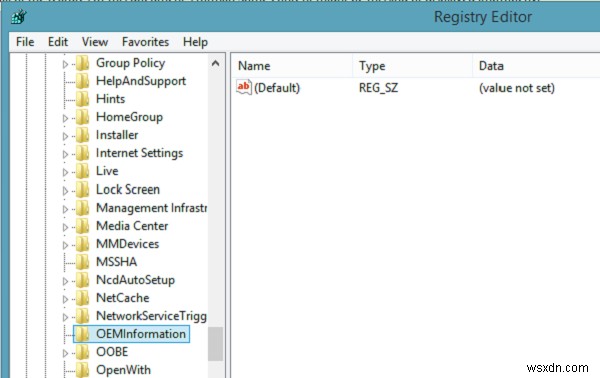600x378 pixels.
Task: Expand the NetworkServiceTriggers key
Action: pos(65,317)
